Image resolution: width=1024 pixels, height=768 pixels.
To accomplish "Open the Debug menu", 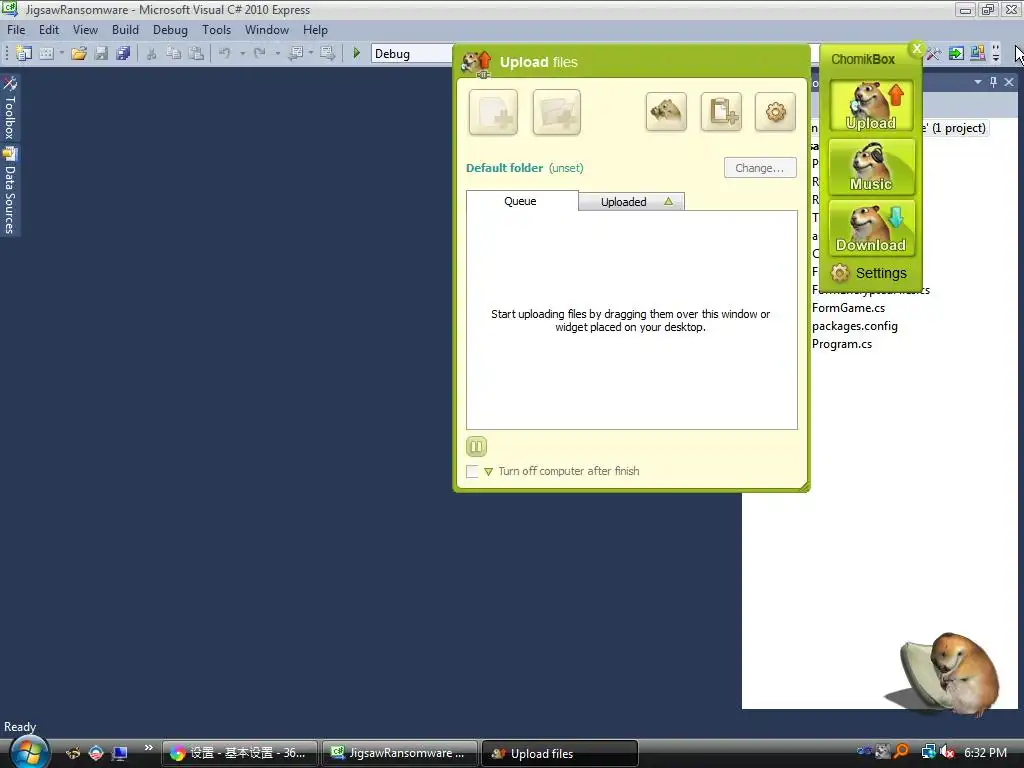I will (x=170, y=30).
